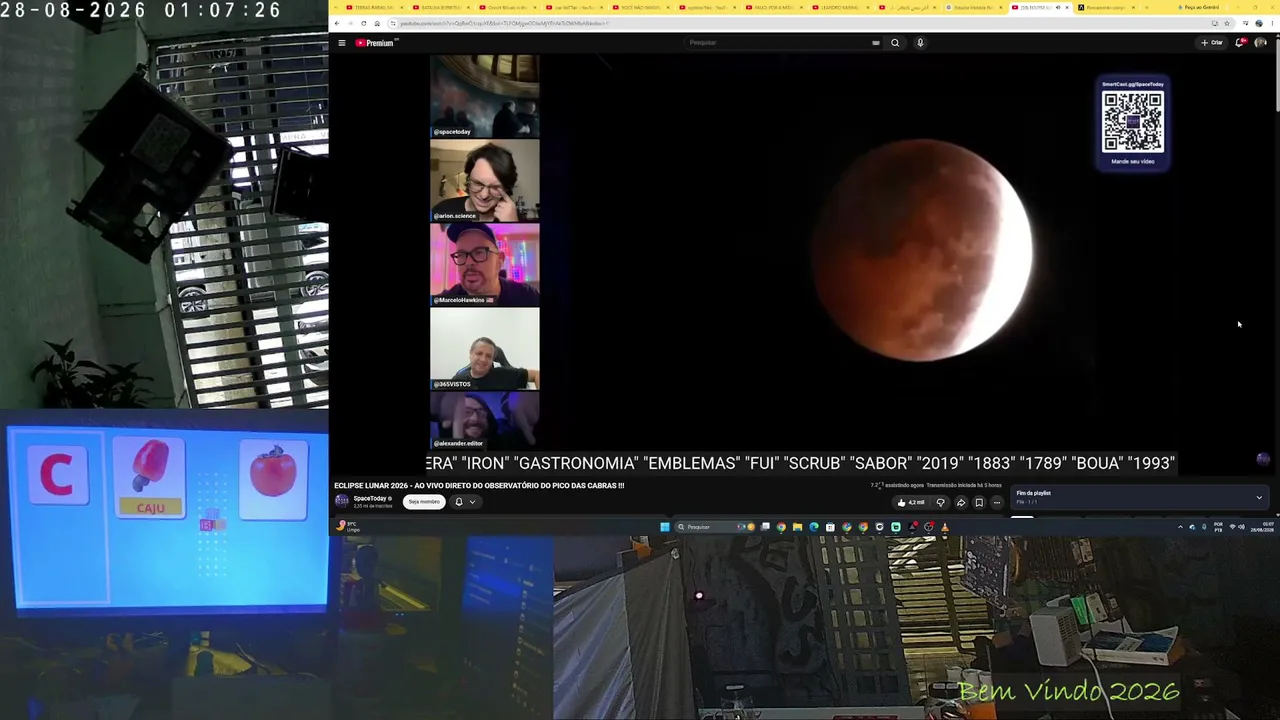Go back with the browser back arrow
The height and width of the screenshot is (720, 1280).
pyautogui.click(x=337, y=23)
